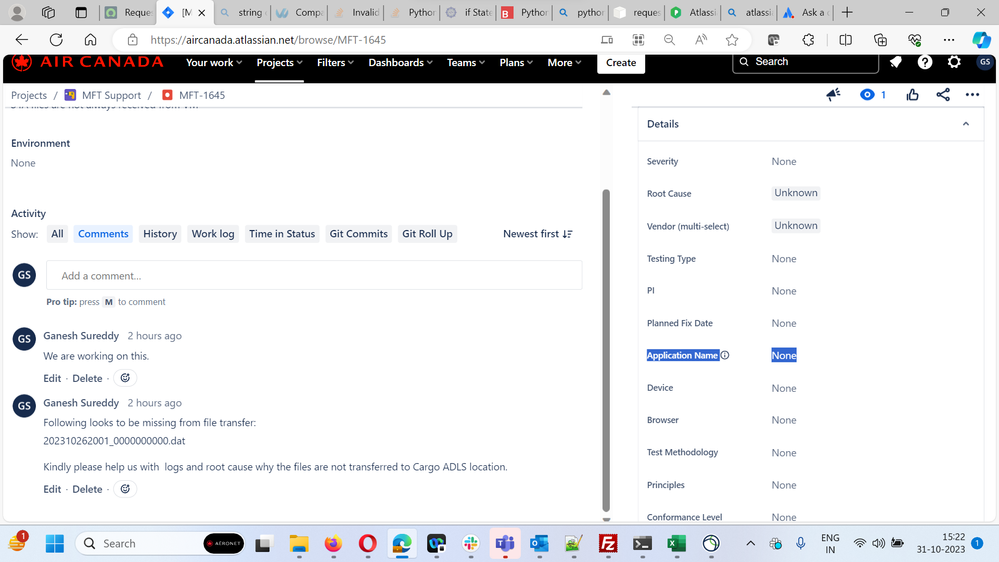Focus the Jira Search box

(x=805, y=62)
